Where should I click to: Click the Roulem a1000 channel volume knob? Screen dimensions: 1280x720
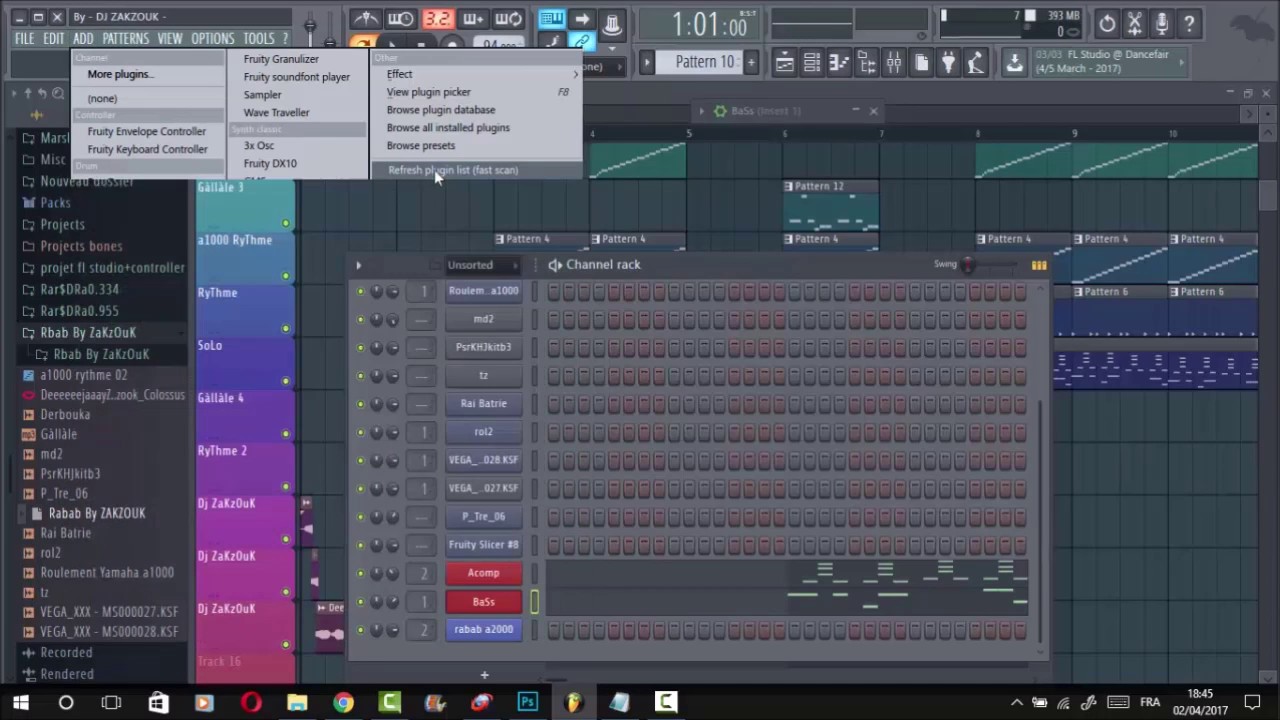pyautogui.click(x=392, y=291)
